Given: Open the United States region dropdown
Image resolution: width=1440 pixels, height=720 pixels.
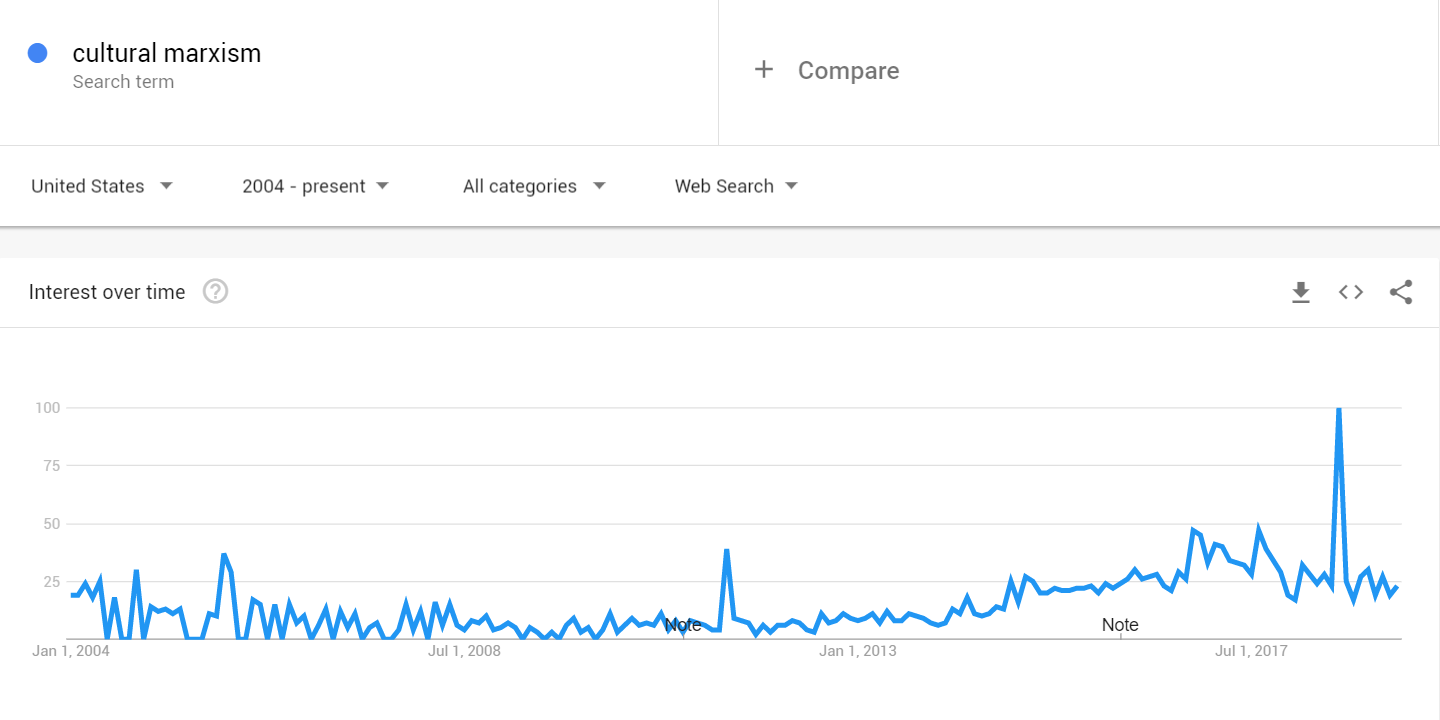Looking at the screenshot, I should [102, 186].
